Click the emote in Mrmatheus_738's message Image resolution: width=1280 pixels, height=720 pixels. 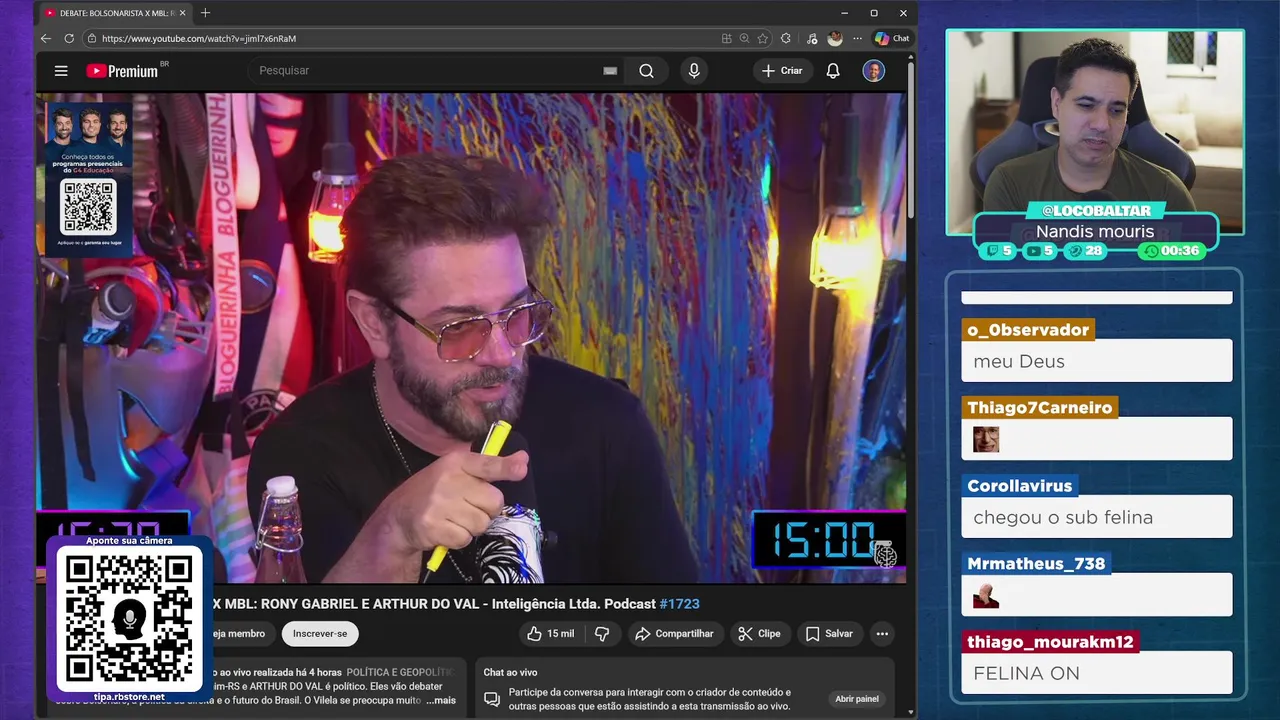pyautogui.click(x=986, y=595)
